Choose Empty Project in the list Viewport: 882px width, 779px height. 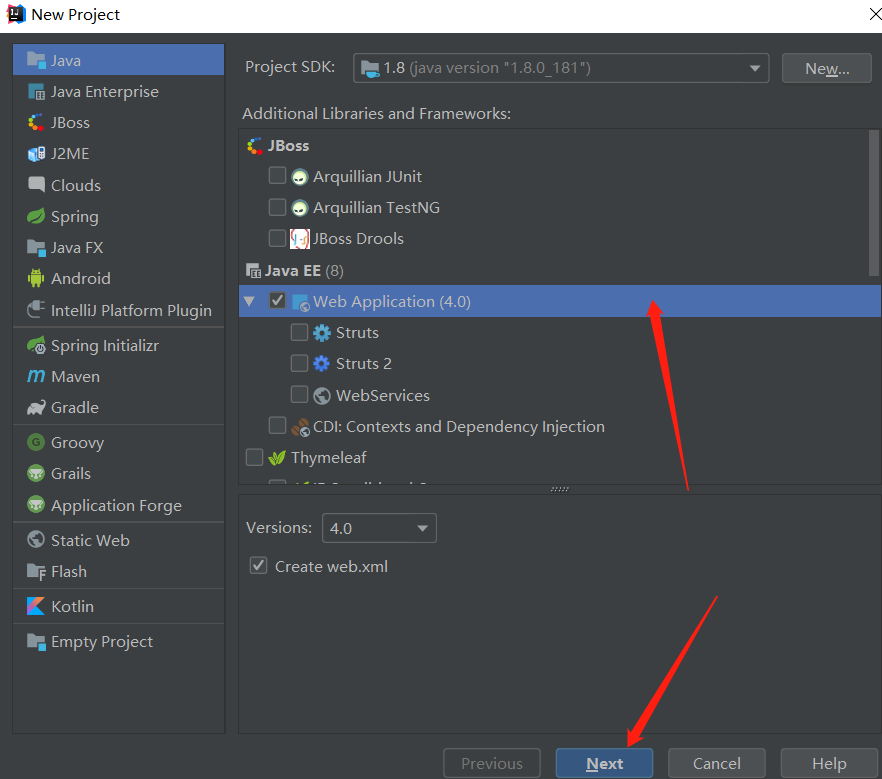tap(119, 642)
